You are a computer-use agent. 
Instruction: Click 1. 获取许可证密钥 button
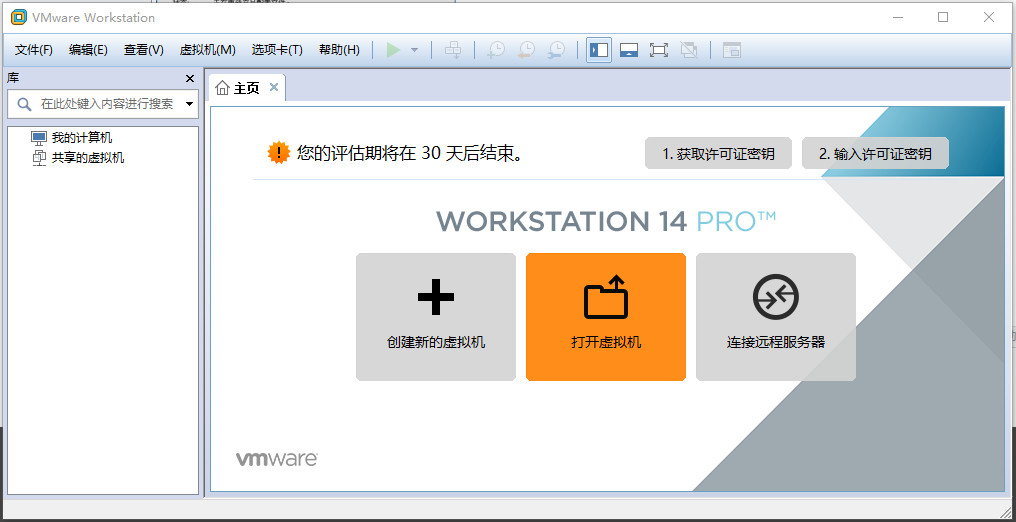tap(718, 153)
